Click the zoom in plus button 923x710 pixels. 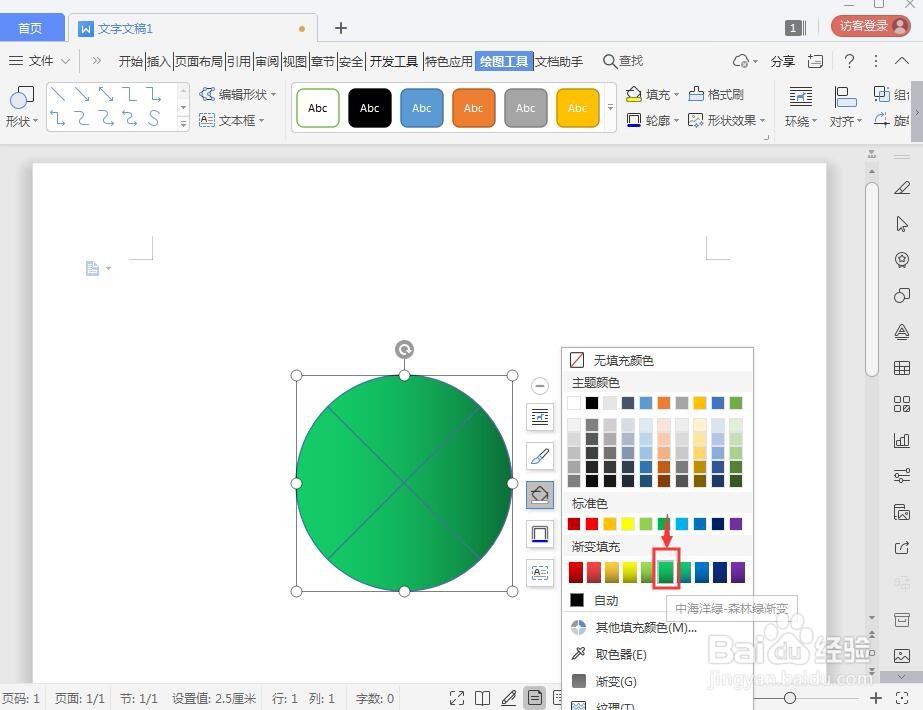tap(875, 698)
